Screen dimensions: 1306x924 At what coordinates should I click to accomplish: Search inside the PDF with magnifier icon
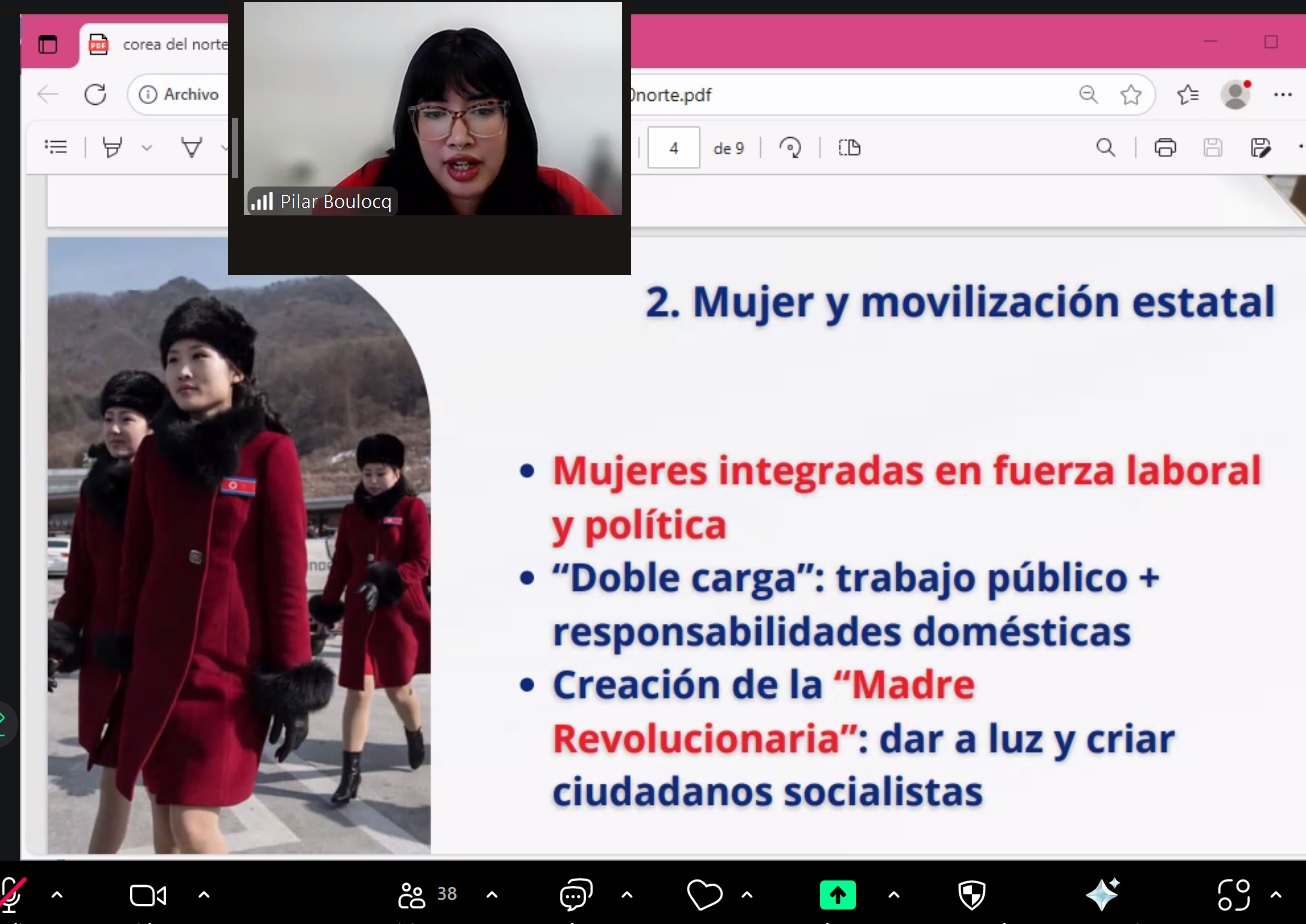coord(1105,148)
